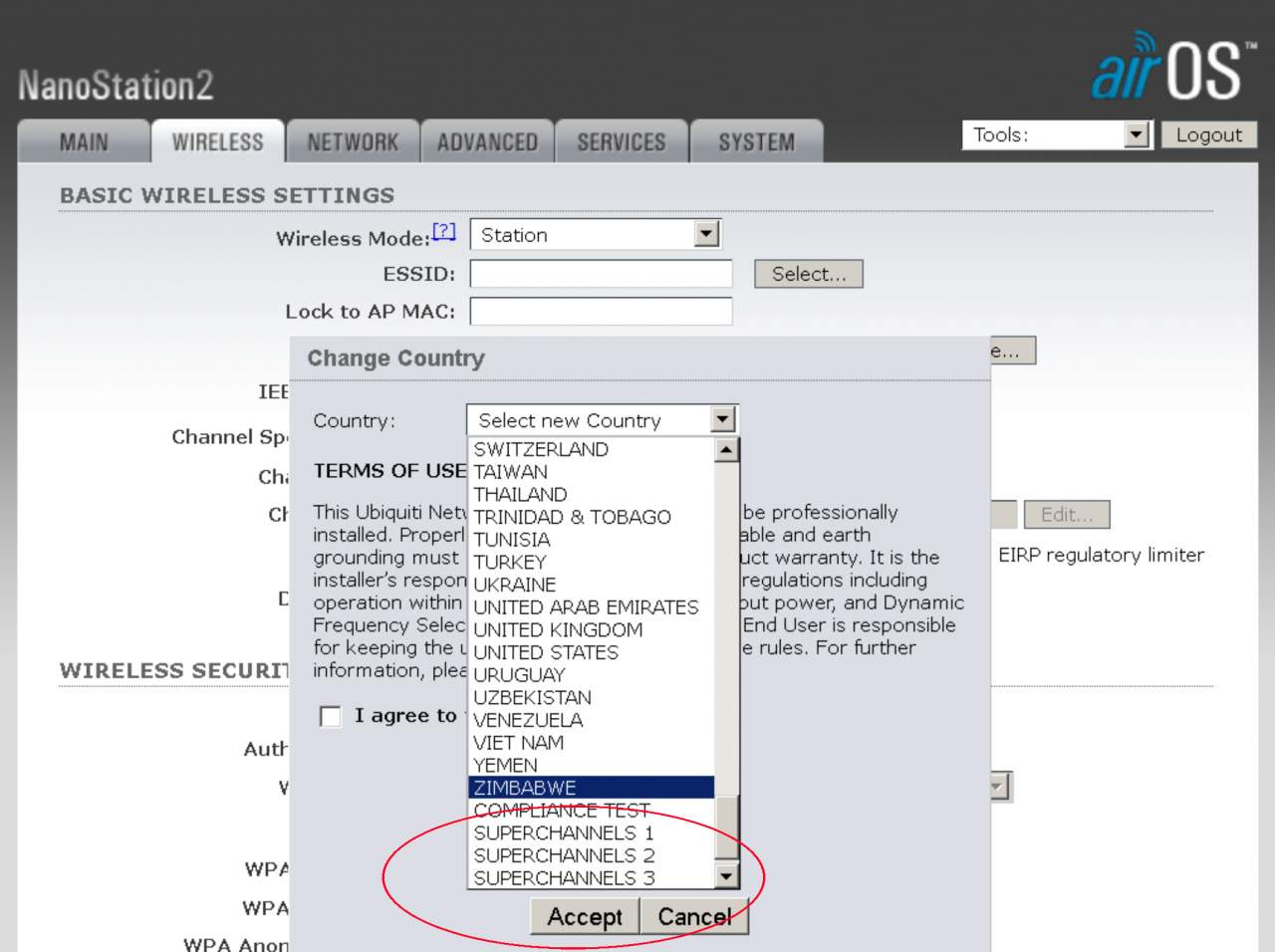Select YEMEN from the country list
Image resolution: width=1275 pixels, height=952 pixels.
click(592, 766)
